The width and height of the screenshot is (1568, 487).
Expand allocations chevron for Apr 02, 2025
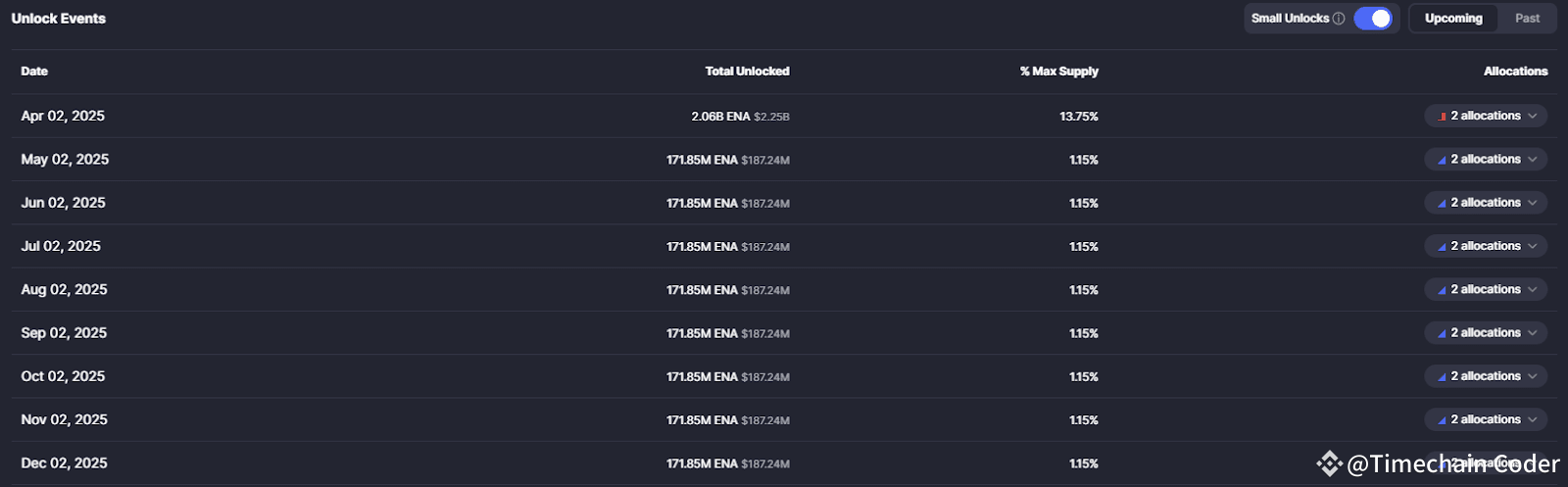click(1533, 117)
